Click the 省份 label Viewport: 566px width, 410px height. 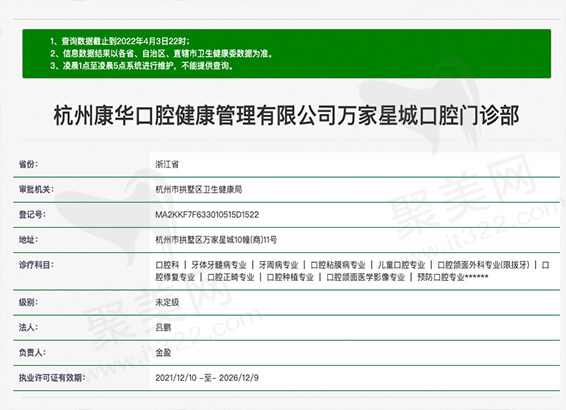click(x=28, y=164)
